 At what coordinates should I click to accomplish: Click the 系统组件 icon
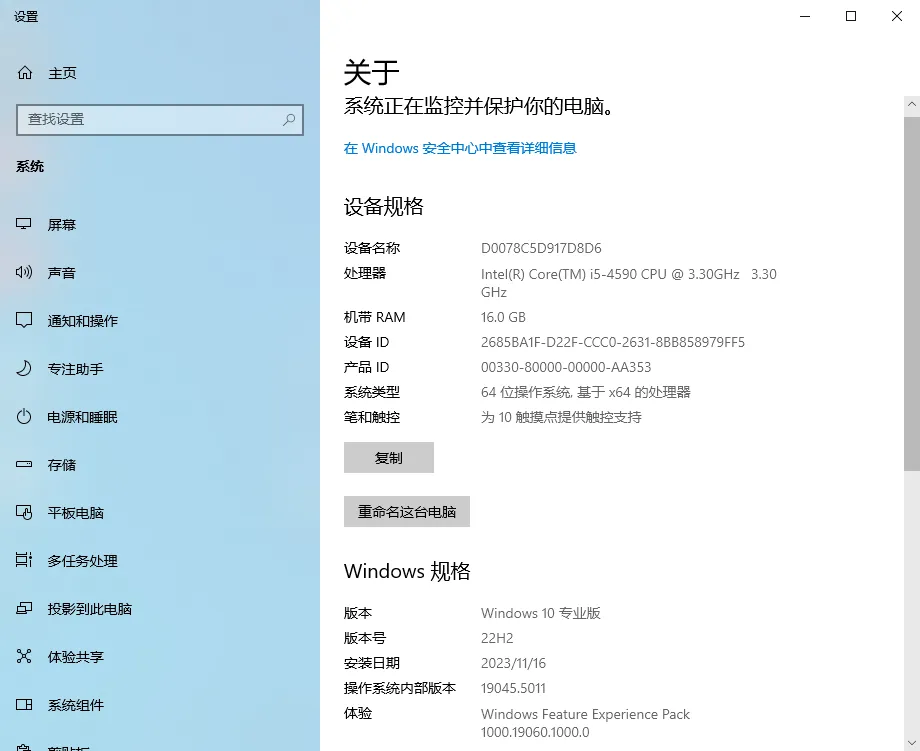[23, 704]
